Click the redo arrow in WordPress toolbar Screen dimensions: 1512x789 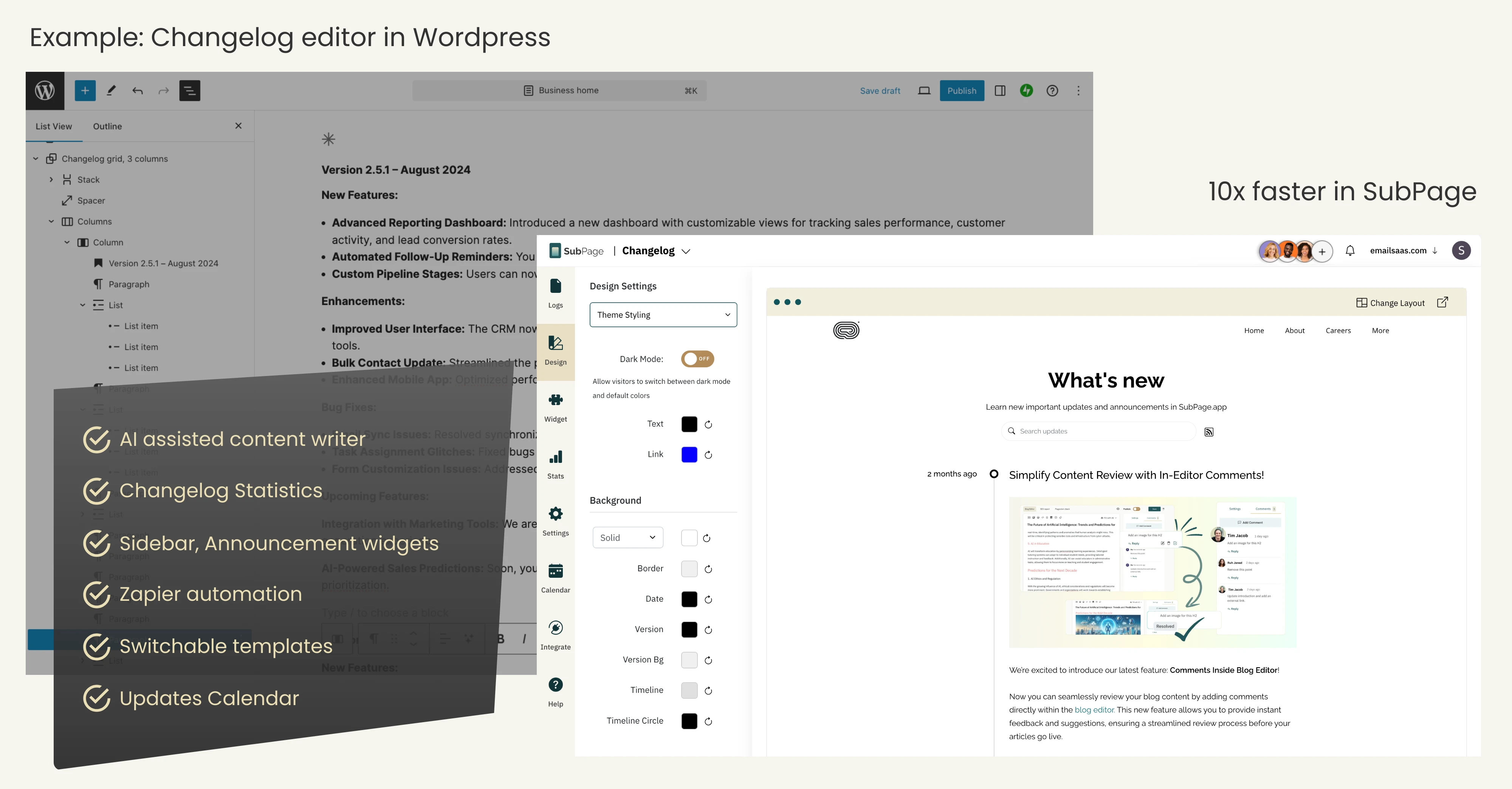(164, 90)
